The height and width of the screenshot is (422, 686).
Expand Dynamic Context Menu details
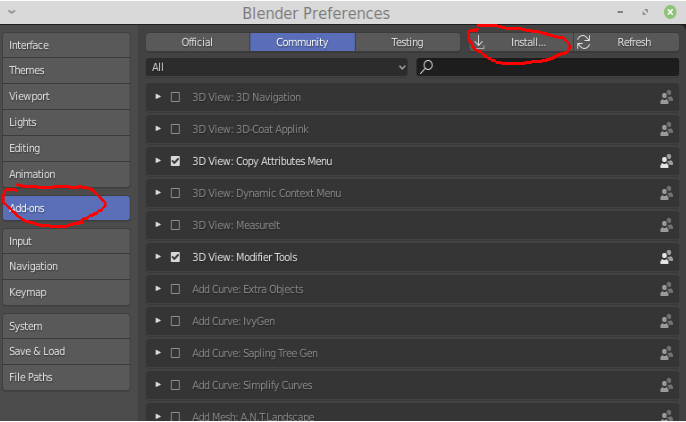[158, 192]
